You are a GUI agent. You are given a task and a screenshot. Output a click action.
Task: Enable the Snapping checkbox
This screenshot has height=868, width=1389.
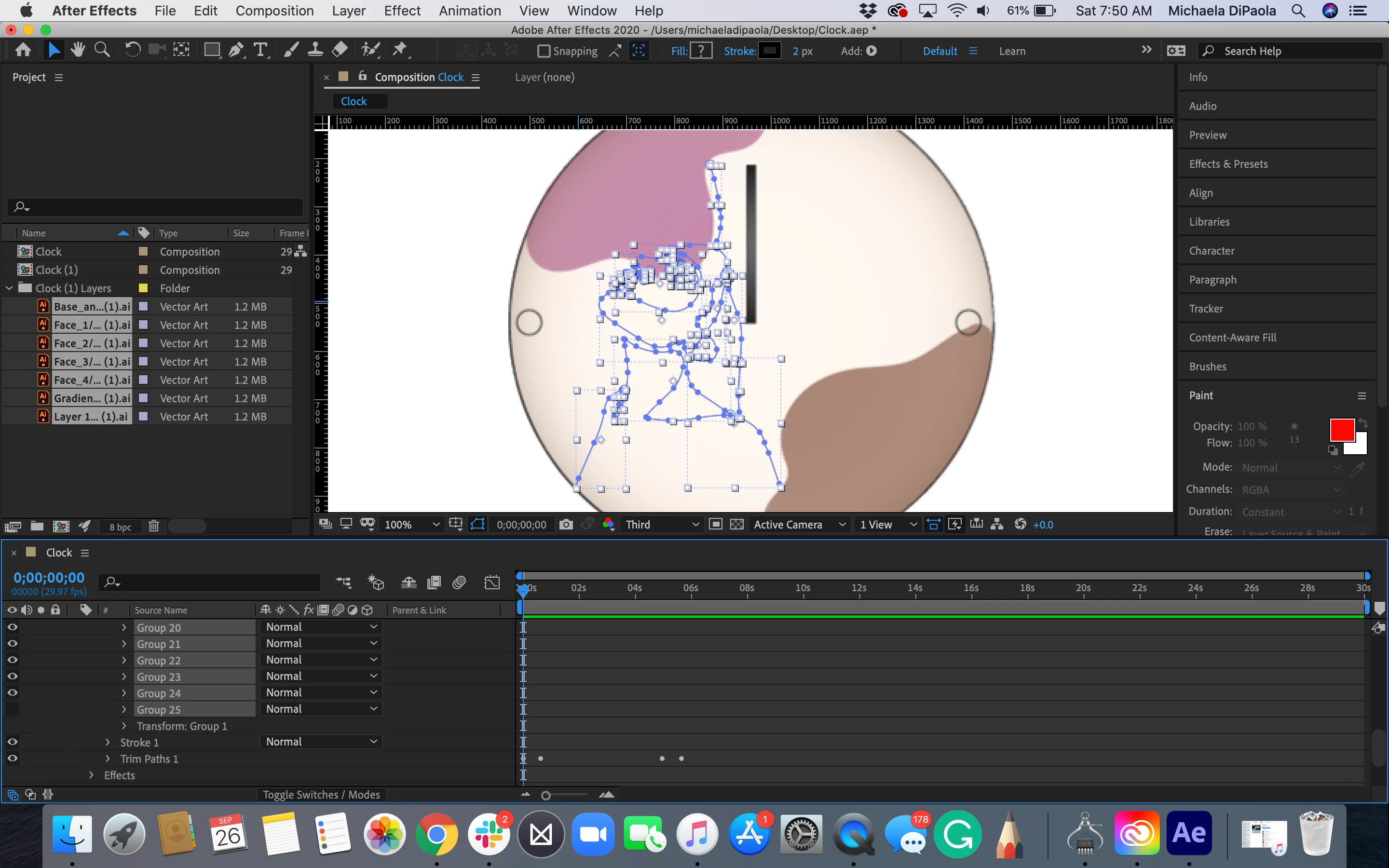click(x=544, y=51)
